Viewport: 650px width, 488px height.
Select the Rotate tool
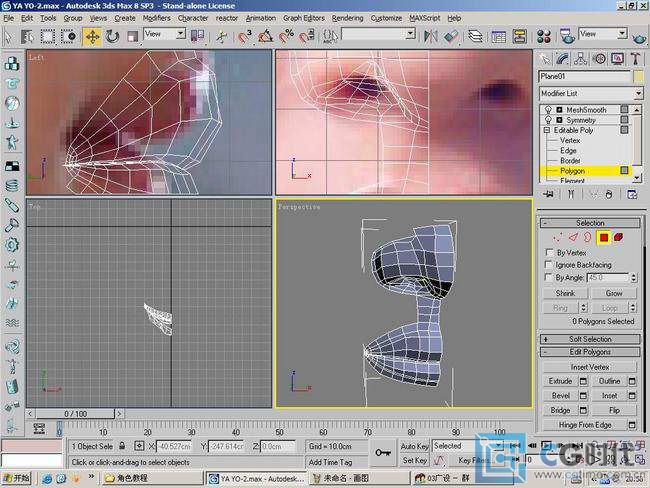112,36
